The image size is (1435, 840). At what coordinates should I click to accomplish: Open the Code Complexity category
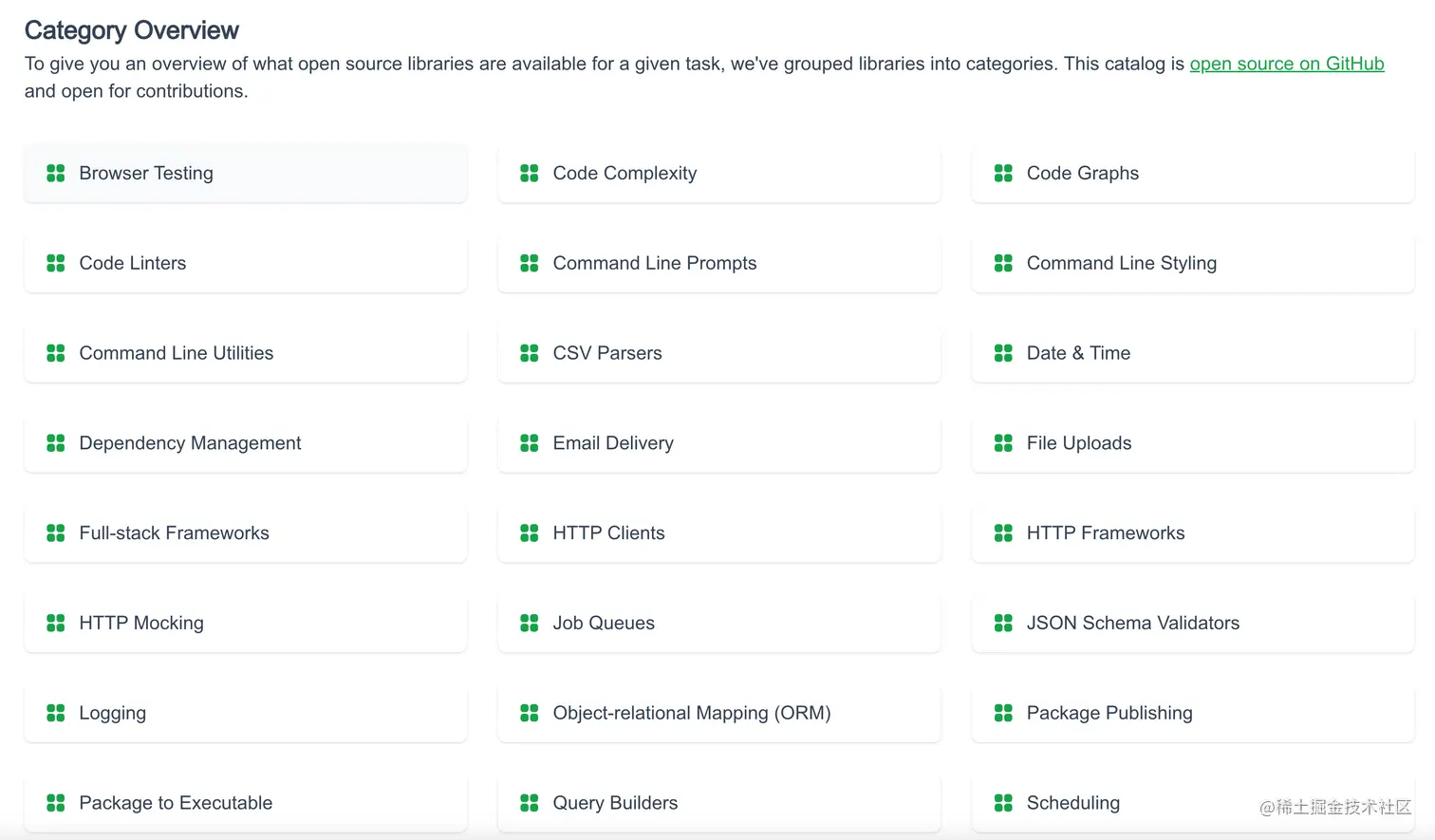pyautogui.click(x=624, y=174)
